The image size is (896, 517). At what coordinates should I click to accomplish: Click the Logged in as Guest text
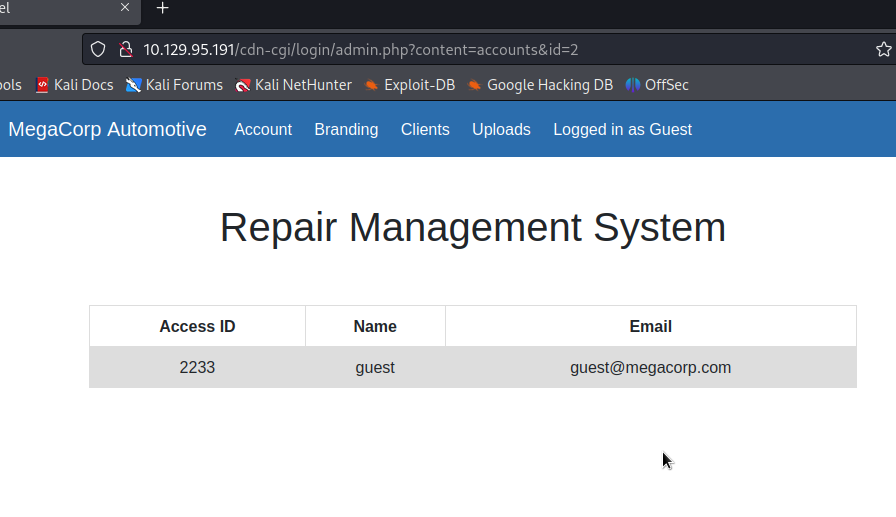pyautogui.click(x=622, y=129)
